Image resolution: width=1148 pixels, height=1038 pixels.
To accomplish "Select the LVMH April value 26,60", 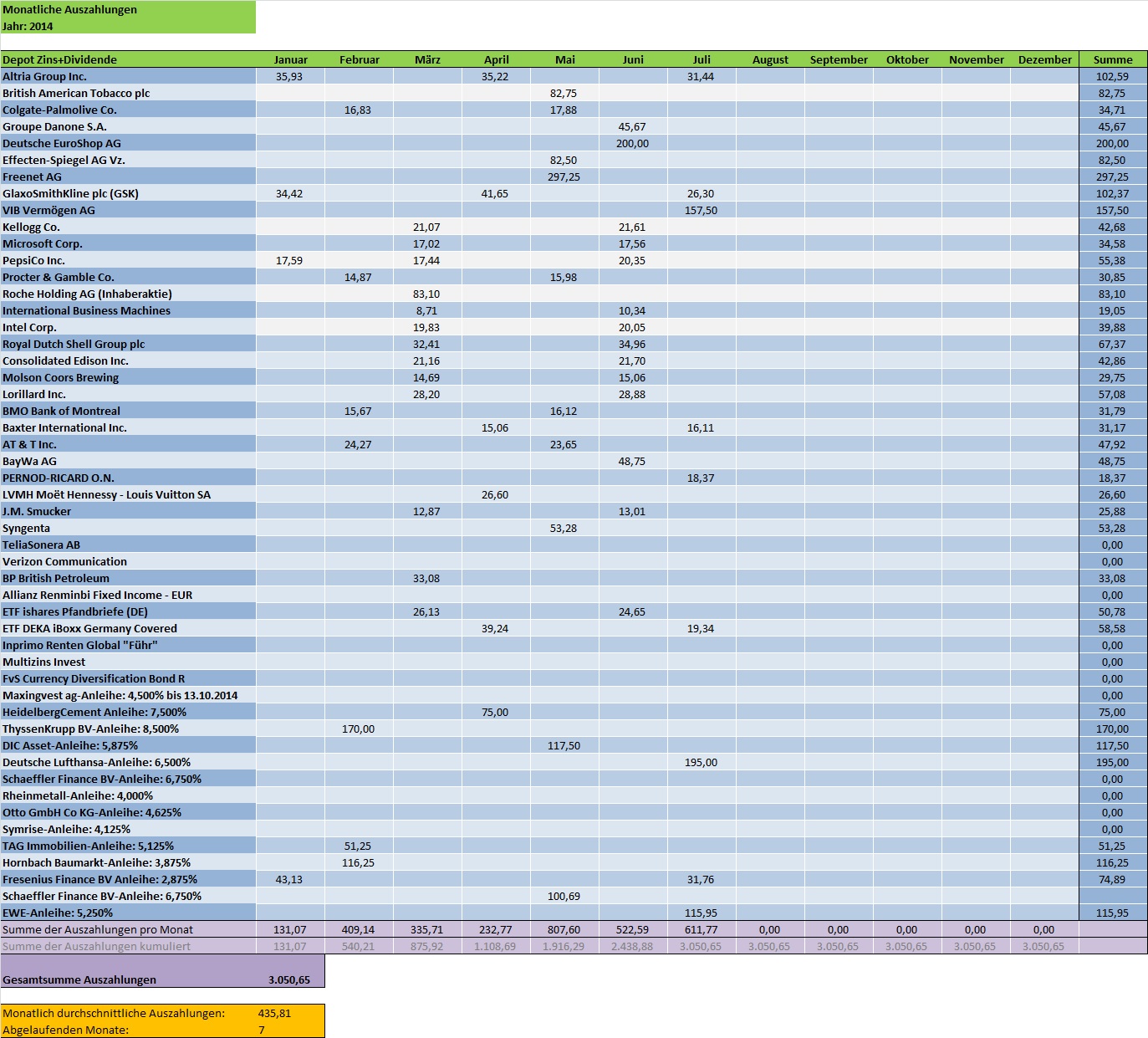I will pos(496,494).
